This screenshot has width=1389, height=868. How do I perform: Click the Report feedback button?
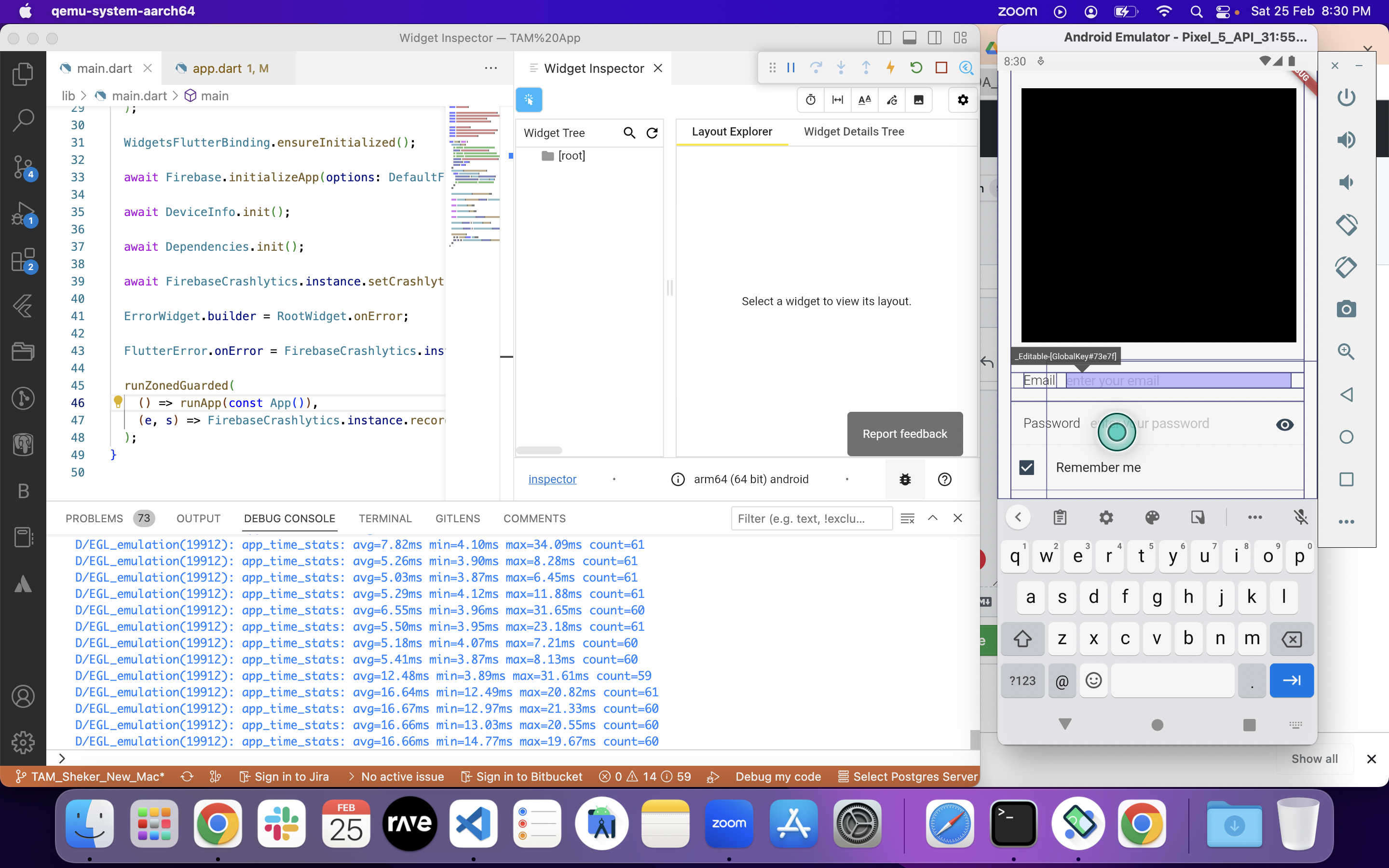coord(905,434)
